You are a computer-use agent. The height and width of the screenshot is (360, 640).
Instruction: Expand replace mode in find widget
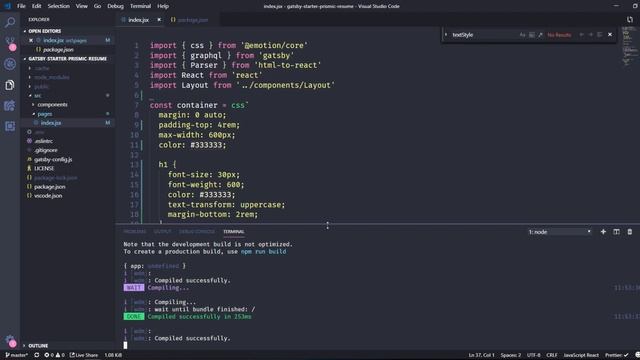(x=446, y=35)
